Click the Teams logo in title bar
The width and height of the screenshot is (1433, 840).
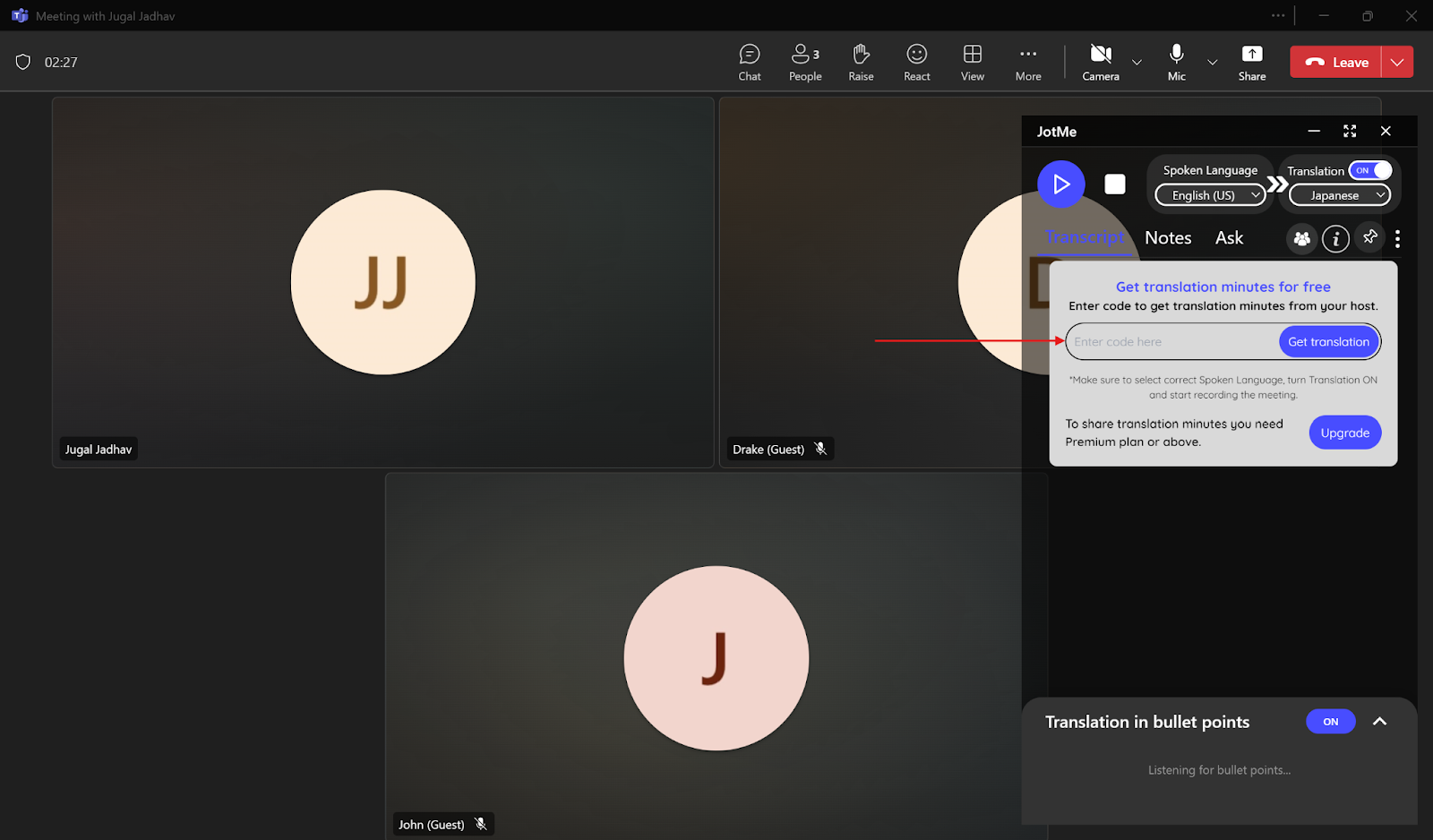pyautogui.click(x=19, y=16)
